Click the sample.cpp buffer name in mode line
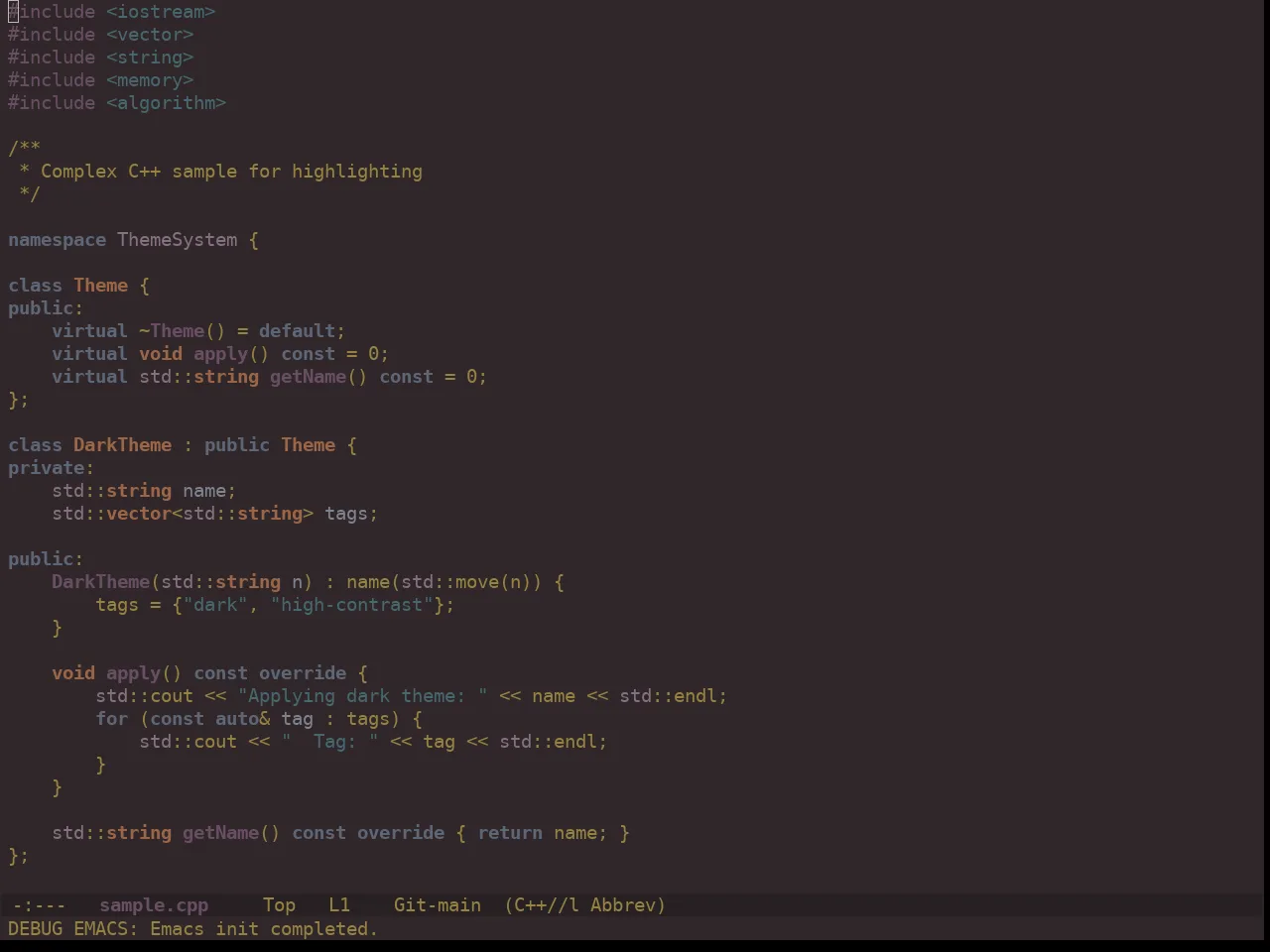 click(x=154, y=905)
